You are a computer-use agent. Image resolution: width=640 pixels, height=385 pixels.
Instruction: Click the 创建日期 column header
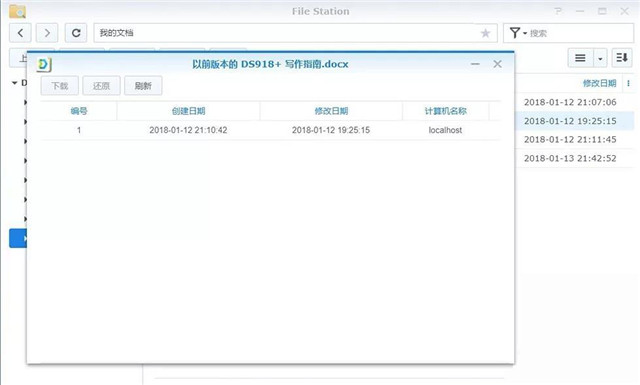188,111
